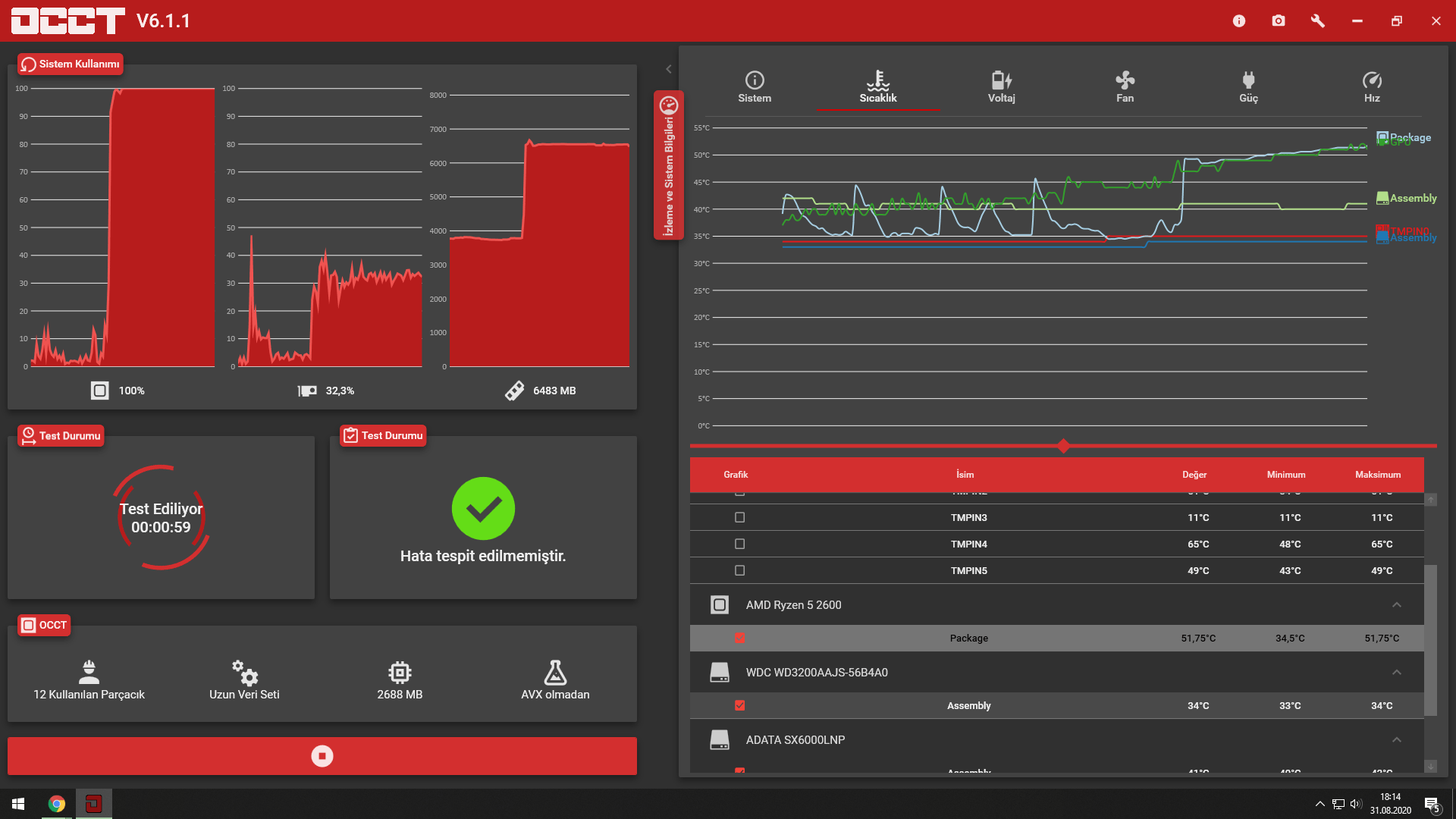Open Chrome from the taskbar
Image resolution: width=1456 pixels, height=819 pixels.
click(x=57, y=804)
